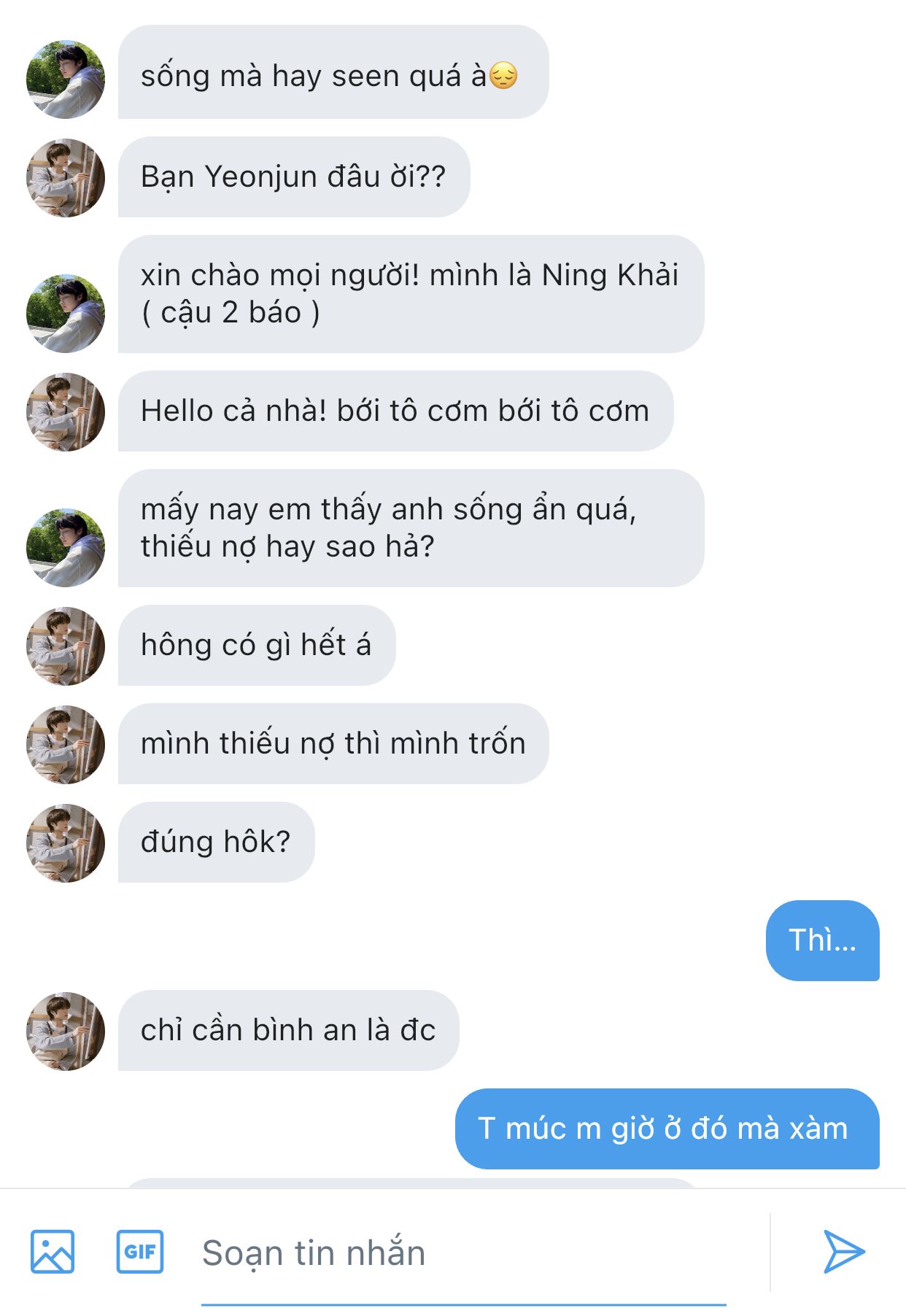Open profile picture beside Ning Khải greeting

pyautogui.click(x=66, y=313)
